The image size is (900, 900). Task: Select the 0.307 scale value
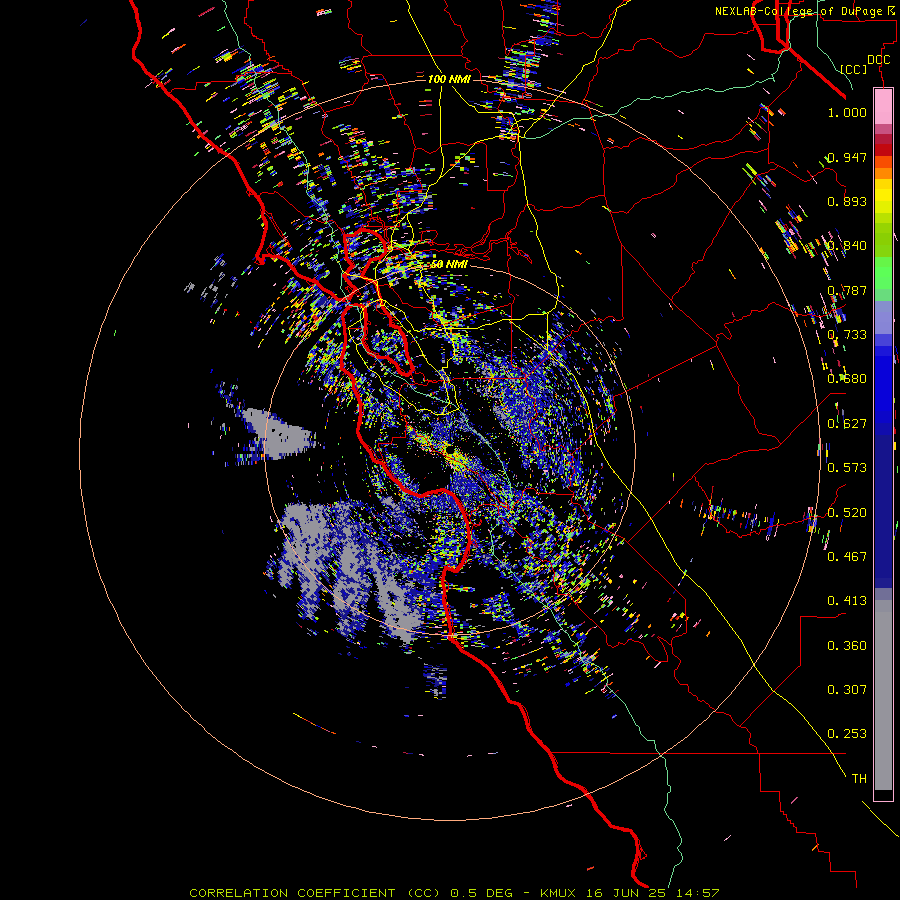(847, 690)
